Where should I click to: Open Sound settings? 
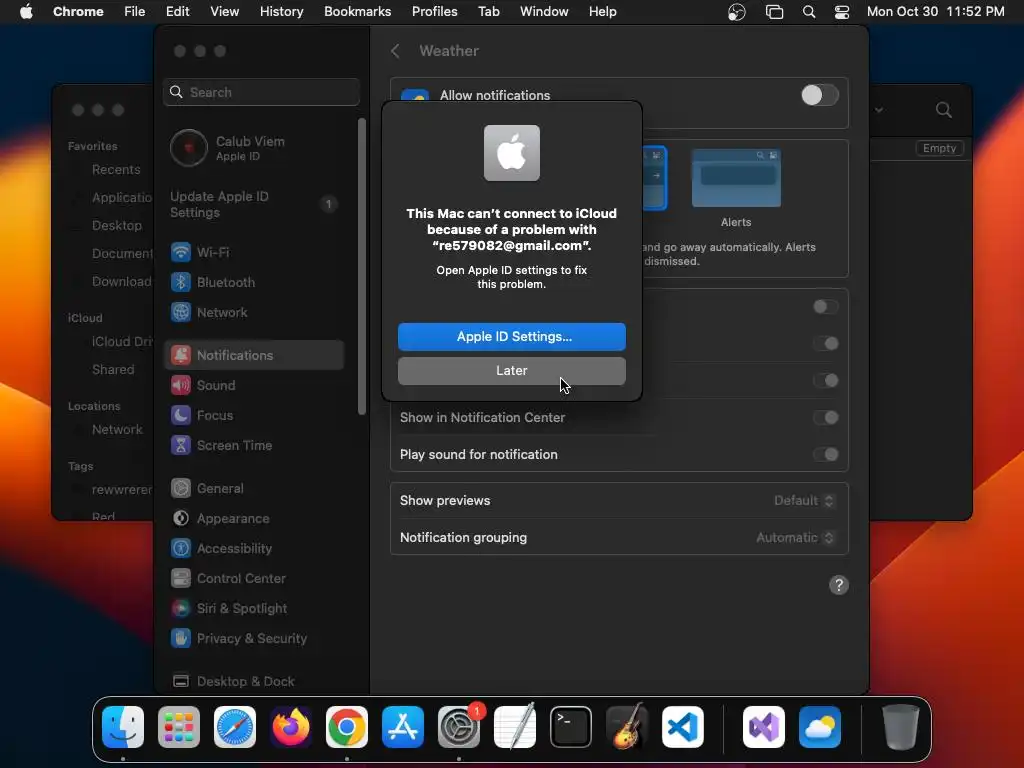coord(253,385)
